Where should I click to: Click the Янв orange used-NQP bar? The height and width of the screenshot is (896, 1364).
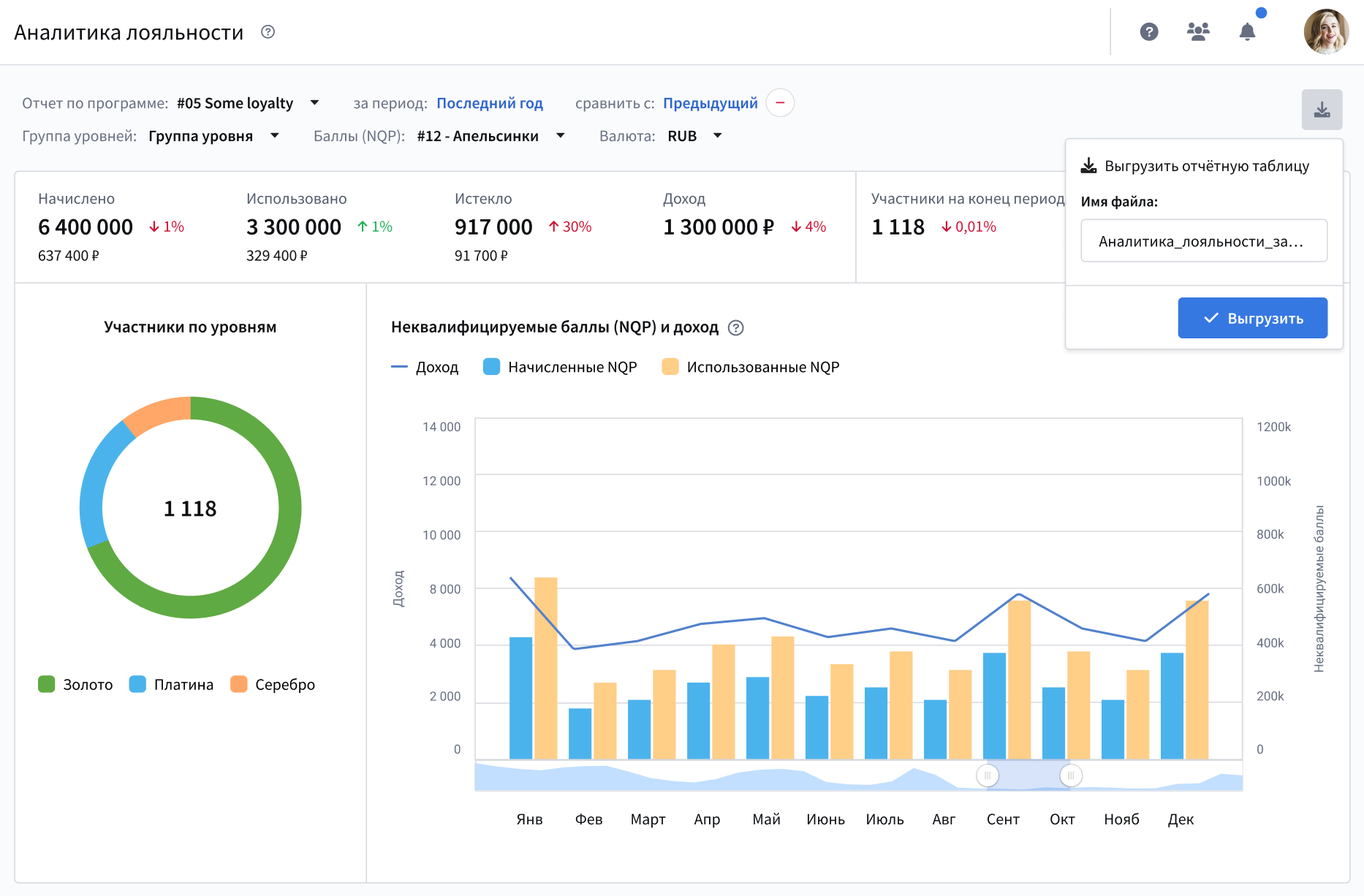546,668
